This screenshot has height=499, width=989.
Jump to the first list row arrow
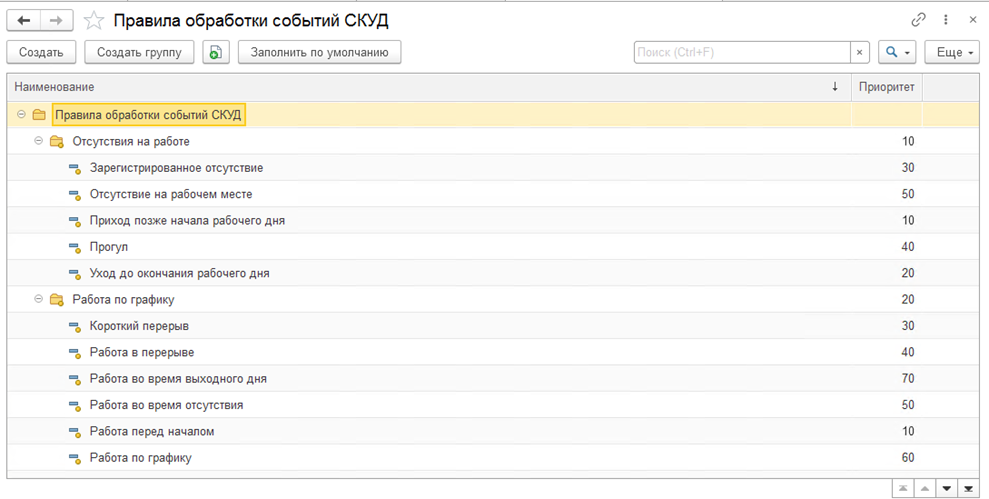902,488
